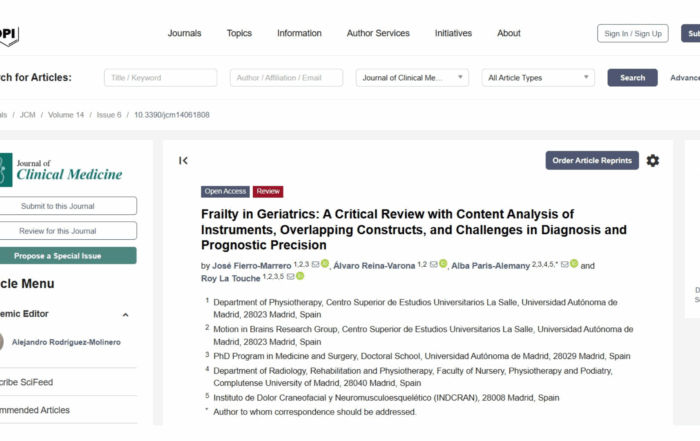700x441 pixels.
Task: Select the Topics menu item
Action: point(239,33)
